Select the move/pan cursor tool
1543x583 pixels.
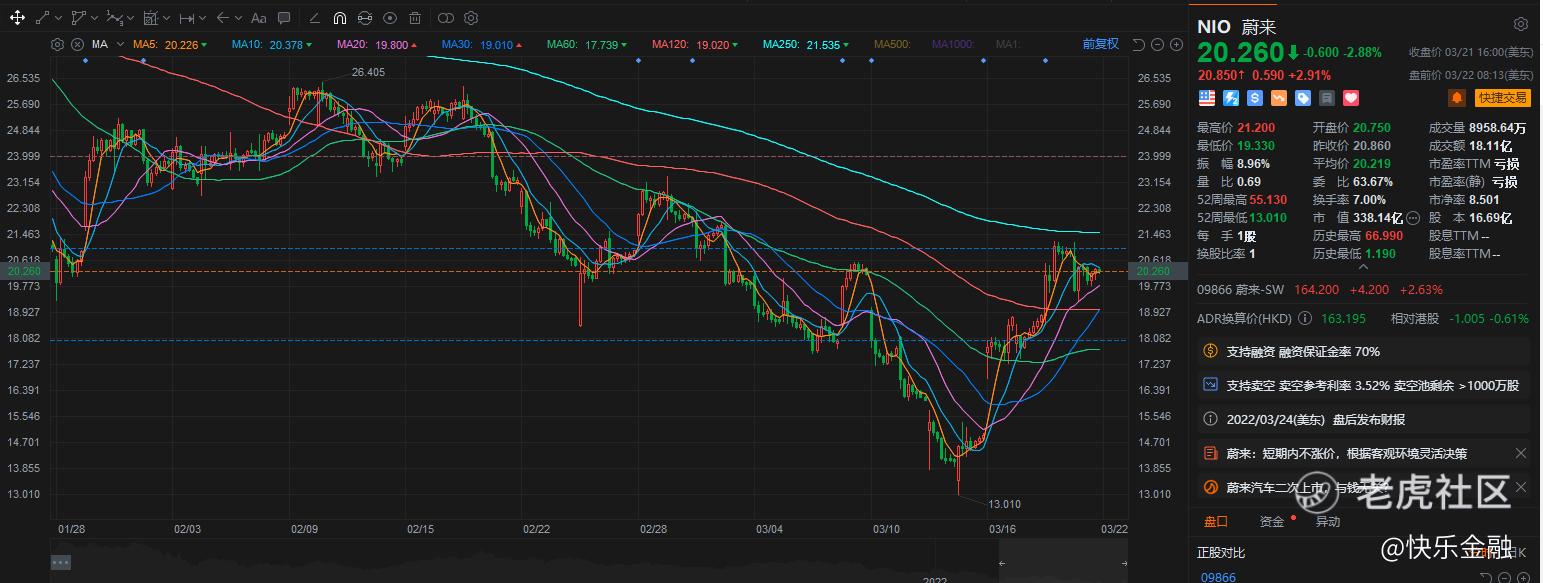tap(17, 18)
